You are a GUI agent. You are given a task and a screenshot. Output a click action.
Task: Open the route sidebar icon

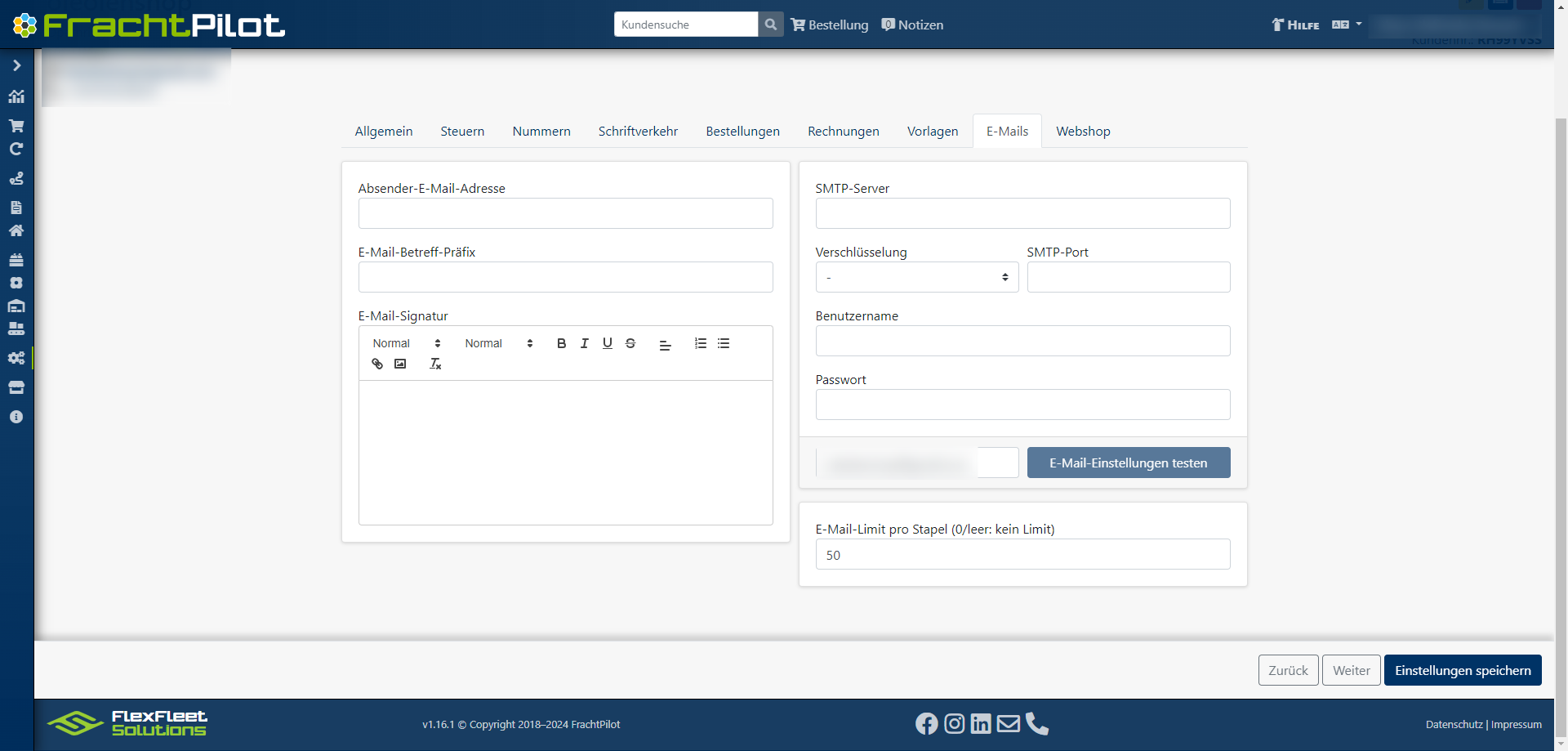click(x=16, y=178)
